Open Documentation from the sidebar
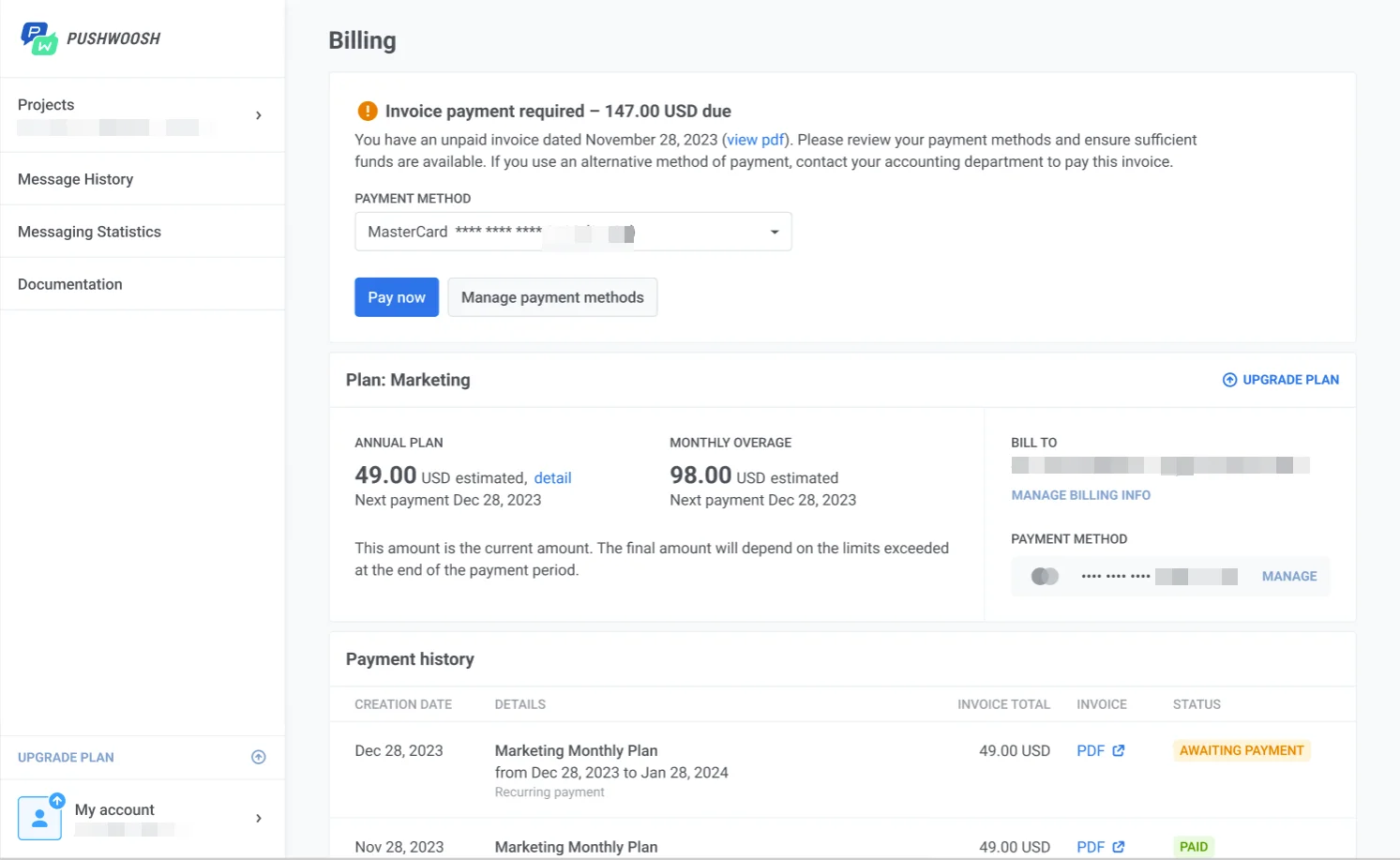The image size is (1400, 860). [70, 284]
